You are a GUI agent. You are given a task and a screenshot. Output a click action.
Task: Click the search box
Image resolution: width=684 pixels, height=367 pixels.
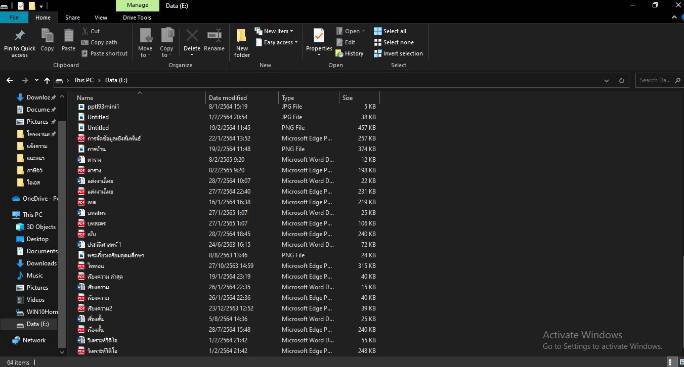[x=660, y=80]
